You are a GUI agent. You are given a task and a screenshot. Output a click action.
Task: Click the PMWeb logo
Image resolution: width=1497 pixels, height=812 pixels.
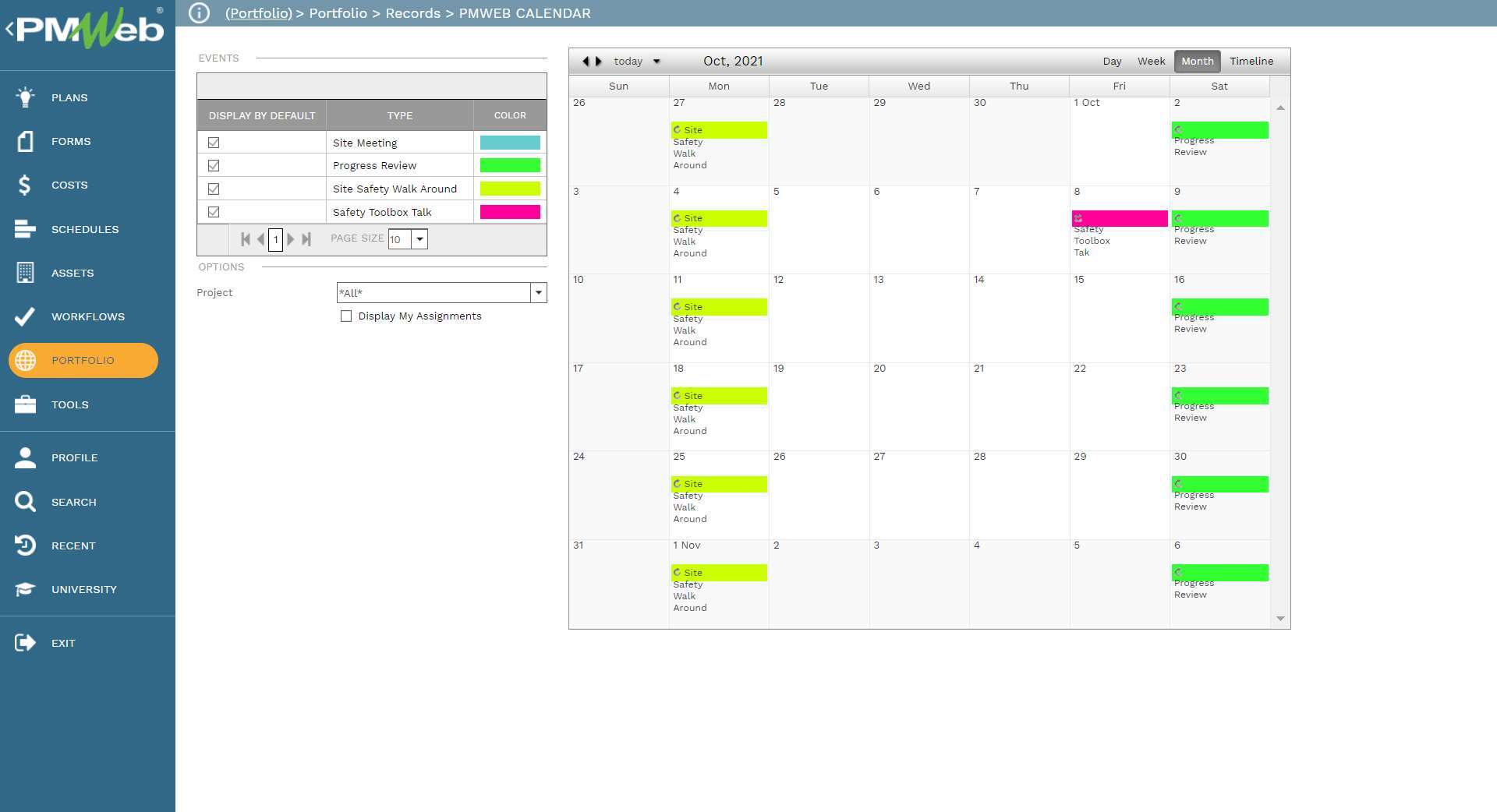[x=90, y=29]
